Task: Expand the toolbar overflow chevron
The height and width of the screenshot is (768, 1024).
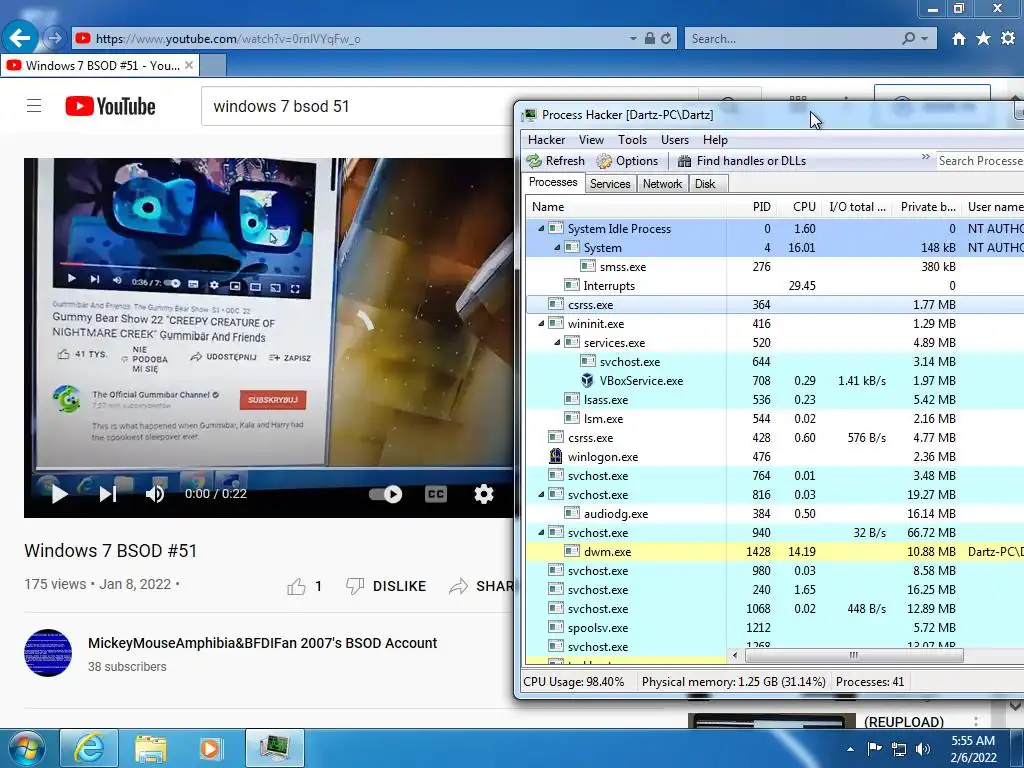Action: (925, 157)
